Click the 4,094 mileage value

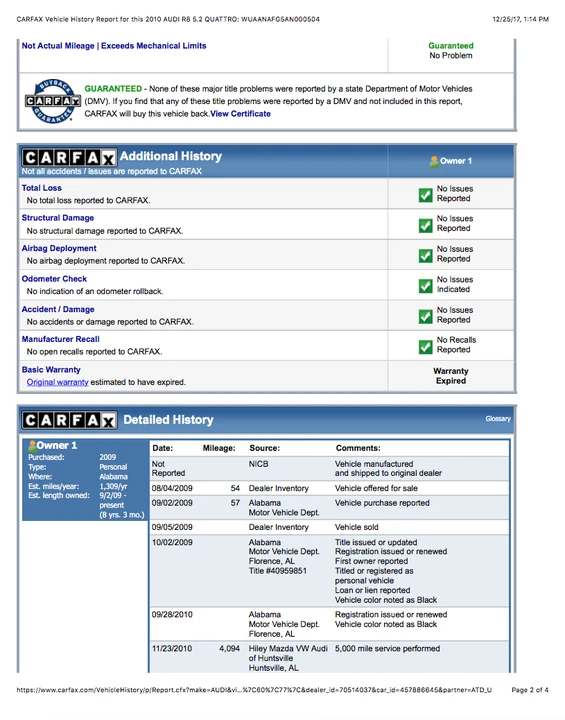tap(230, 649)
